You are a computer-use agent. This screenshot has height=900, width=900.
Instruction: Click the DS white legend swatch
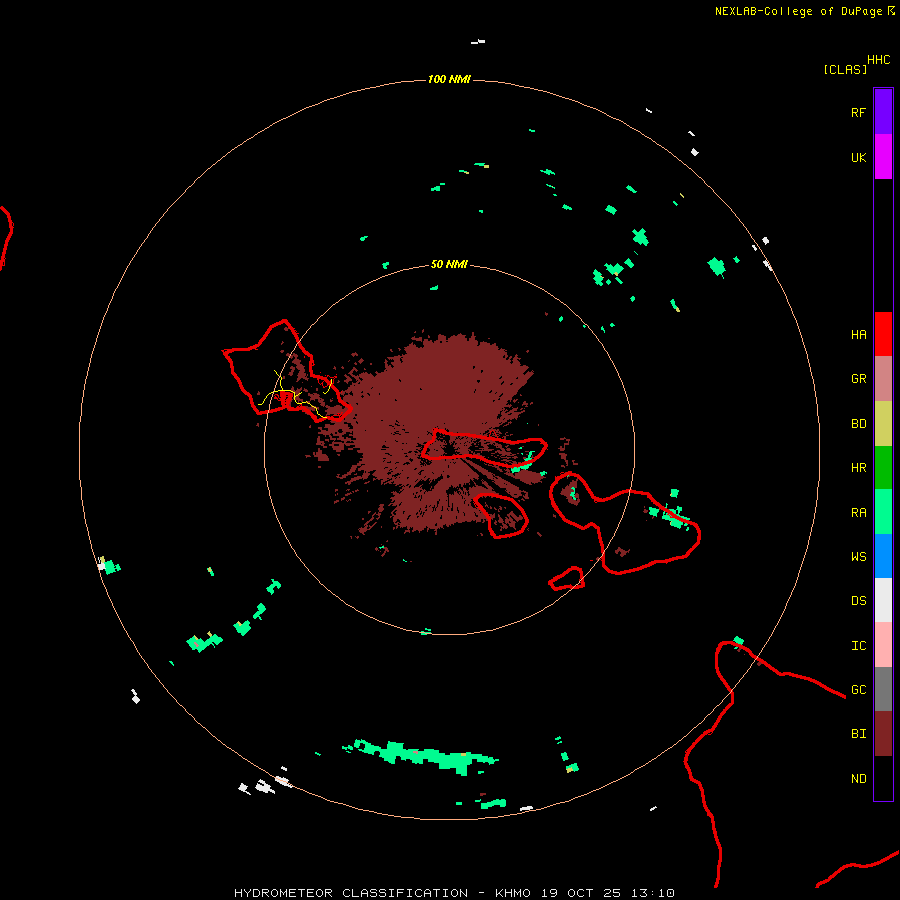(x=883, y=600)
